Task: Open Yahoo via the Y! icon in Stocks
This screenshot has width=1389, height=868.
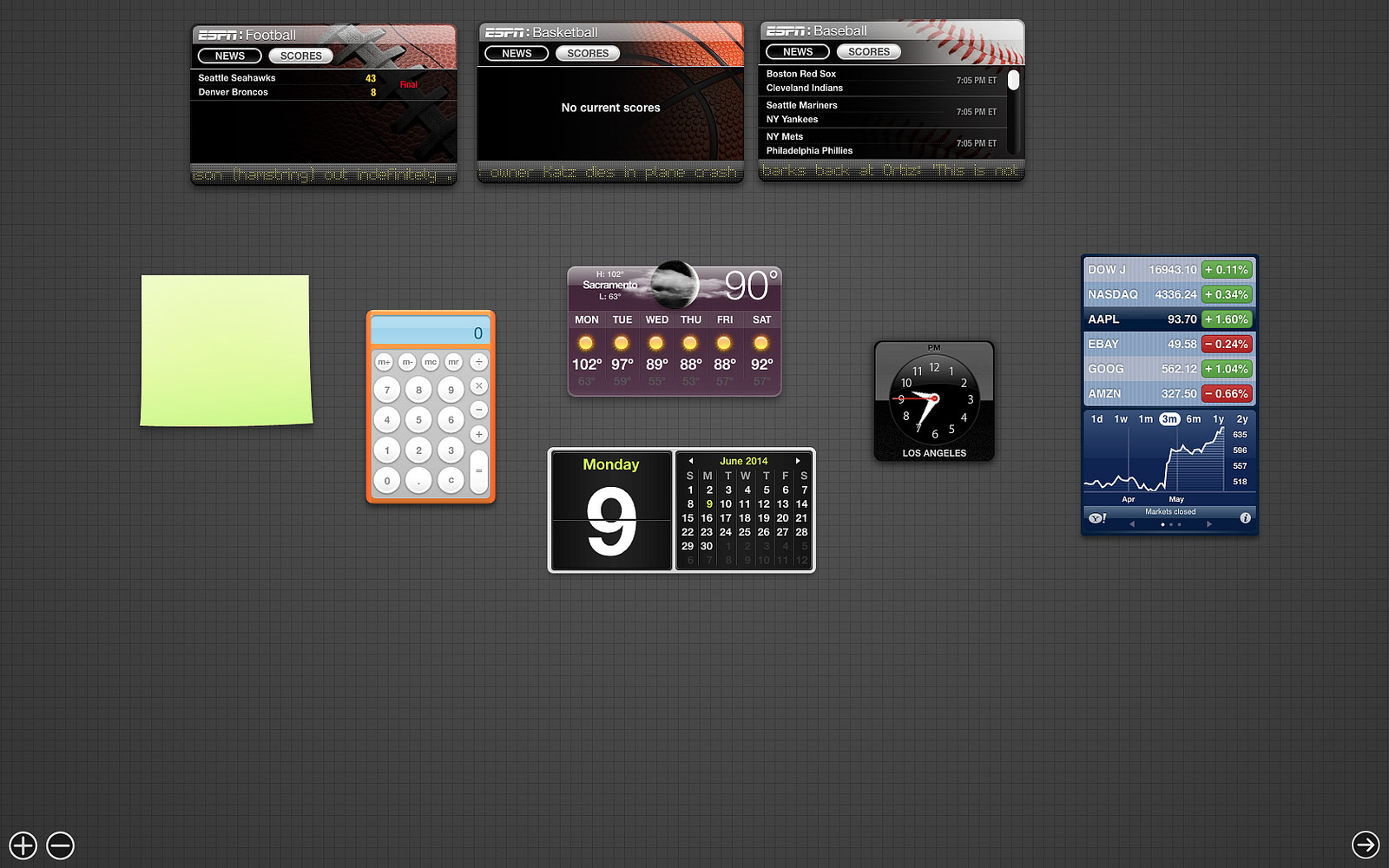Action: pyautogui.click(x=1097, y=518)
